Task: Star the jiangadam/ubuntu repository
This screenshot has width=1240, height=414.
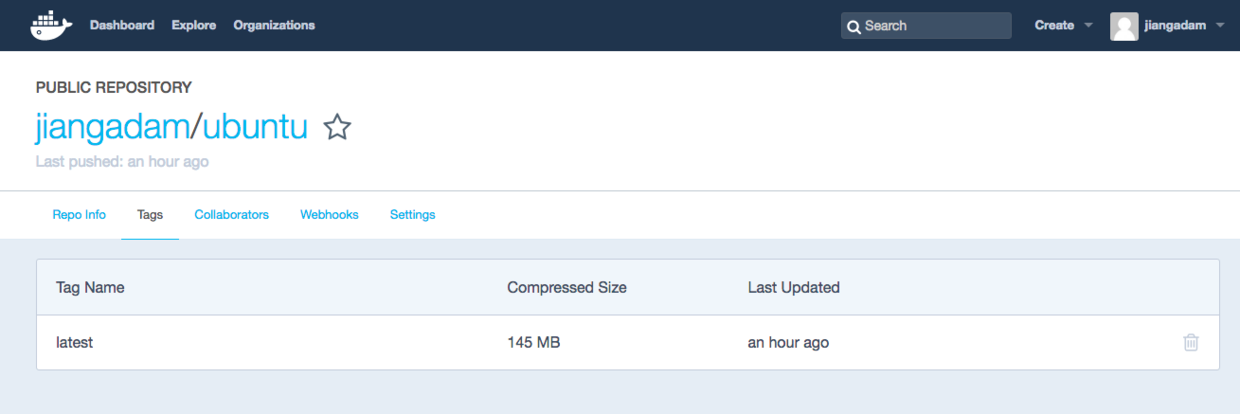Action: point(338,128)
